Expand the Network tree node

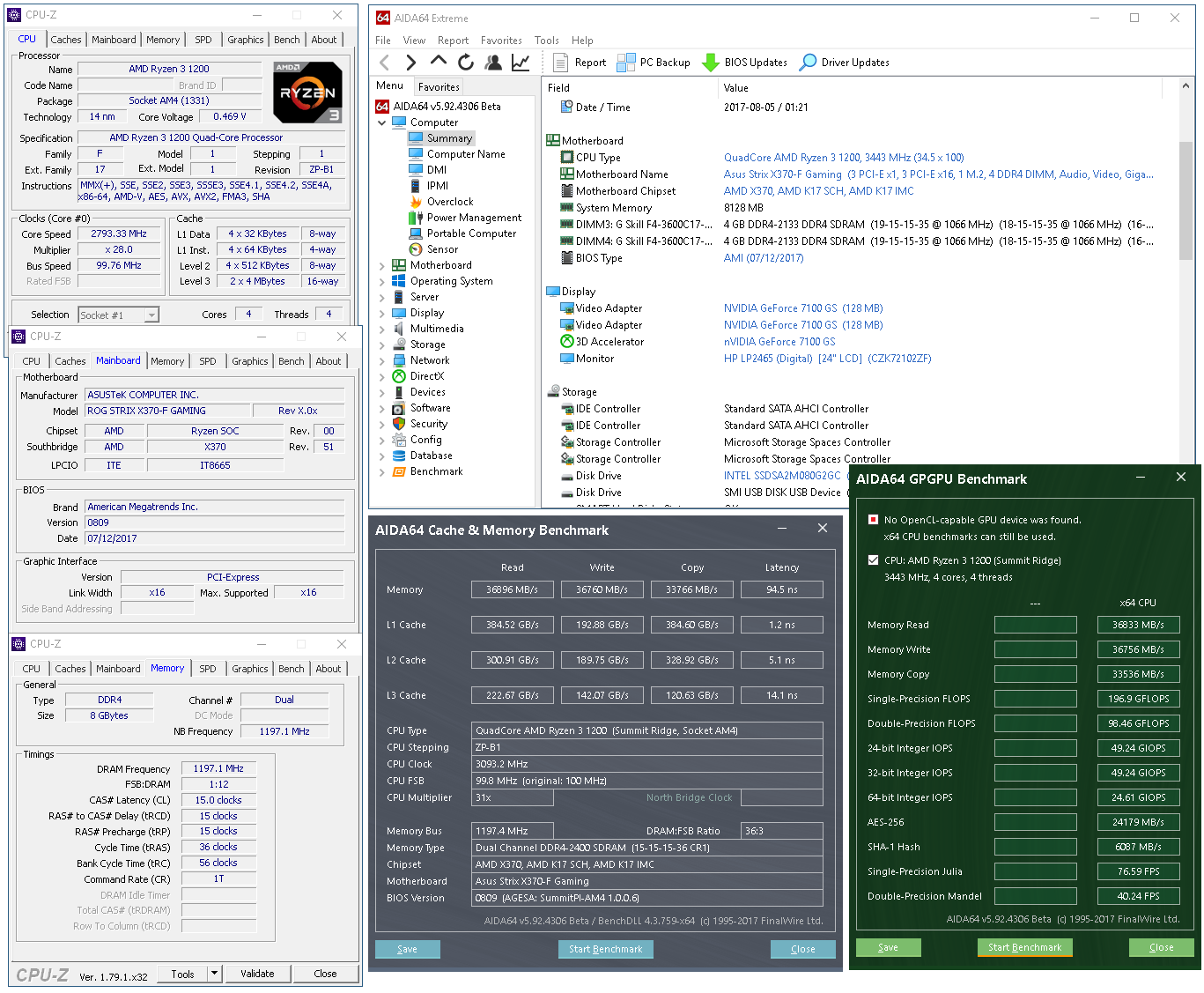[381, 360]
